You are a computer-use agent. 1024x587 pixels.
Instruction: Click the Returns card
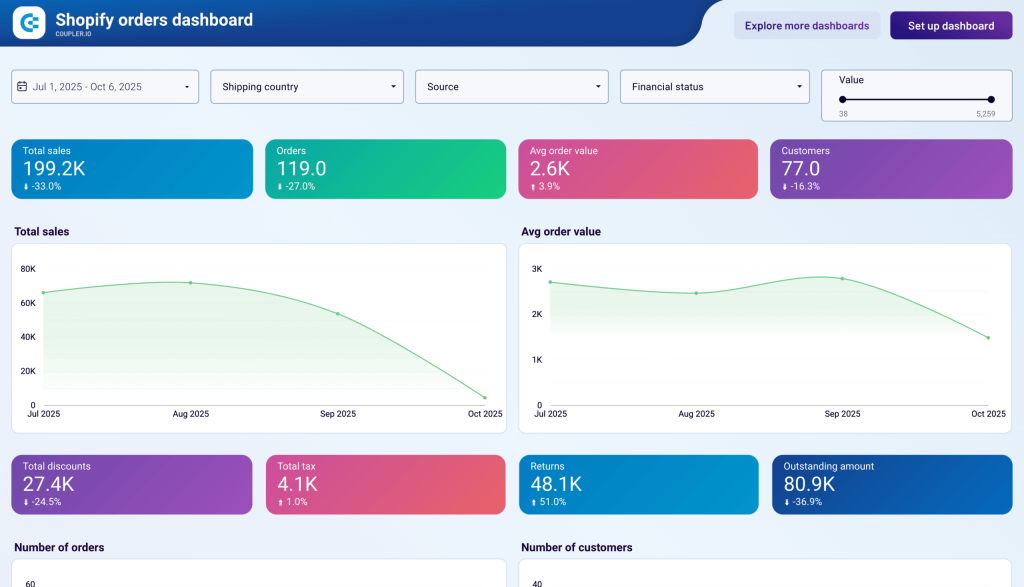click(x=638, y=484)
